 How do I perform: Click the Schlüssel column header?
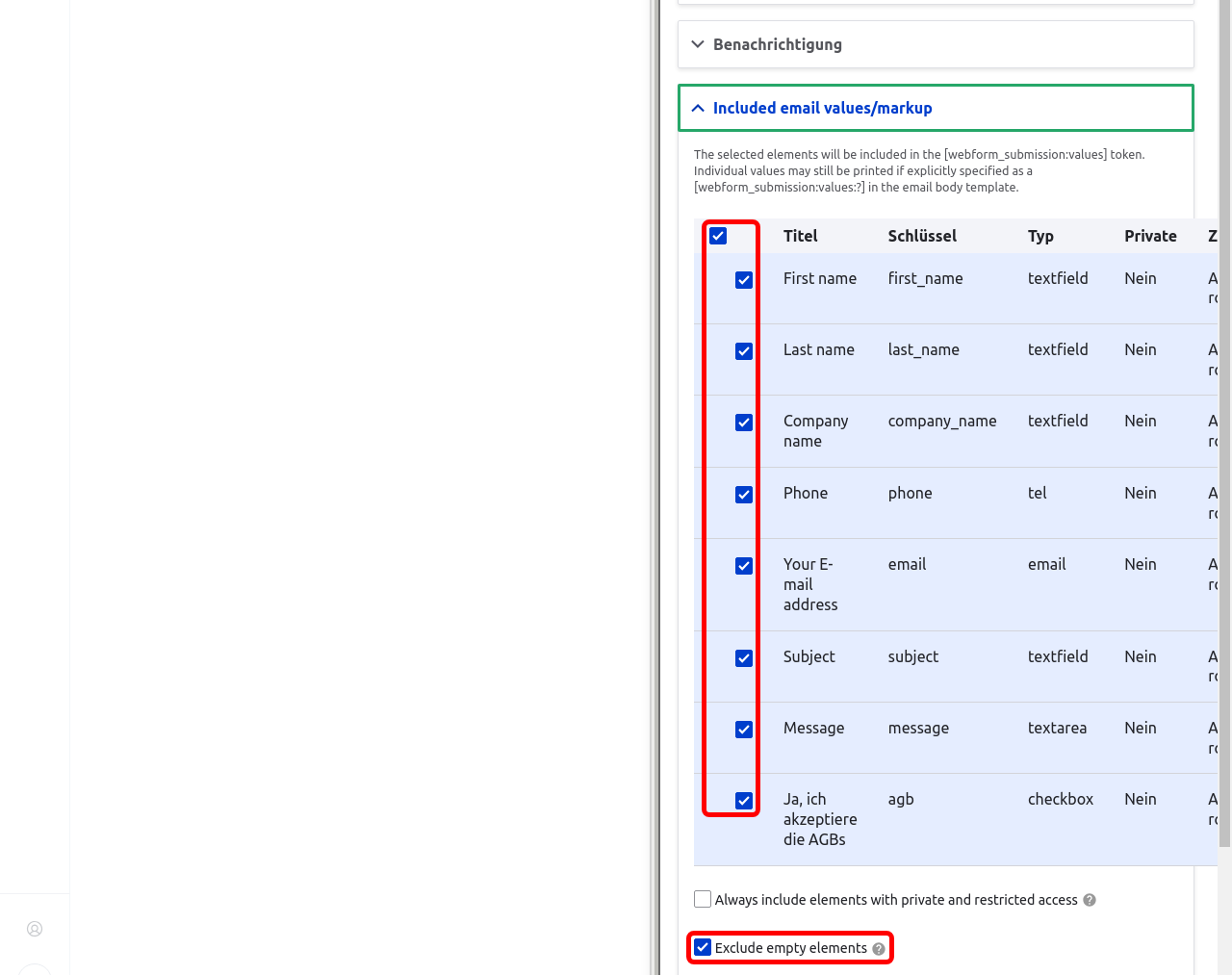point(922,236)
